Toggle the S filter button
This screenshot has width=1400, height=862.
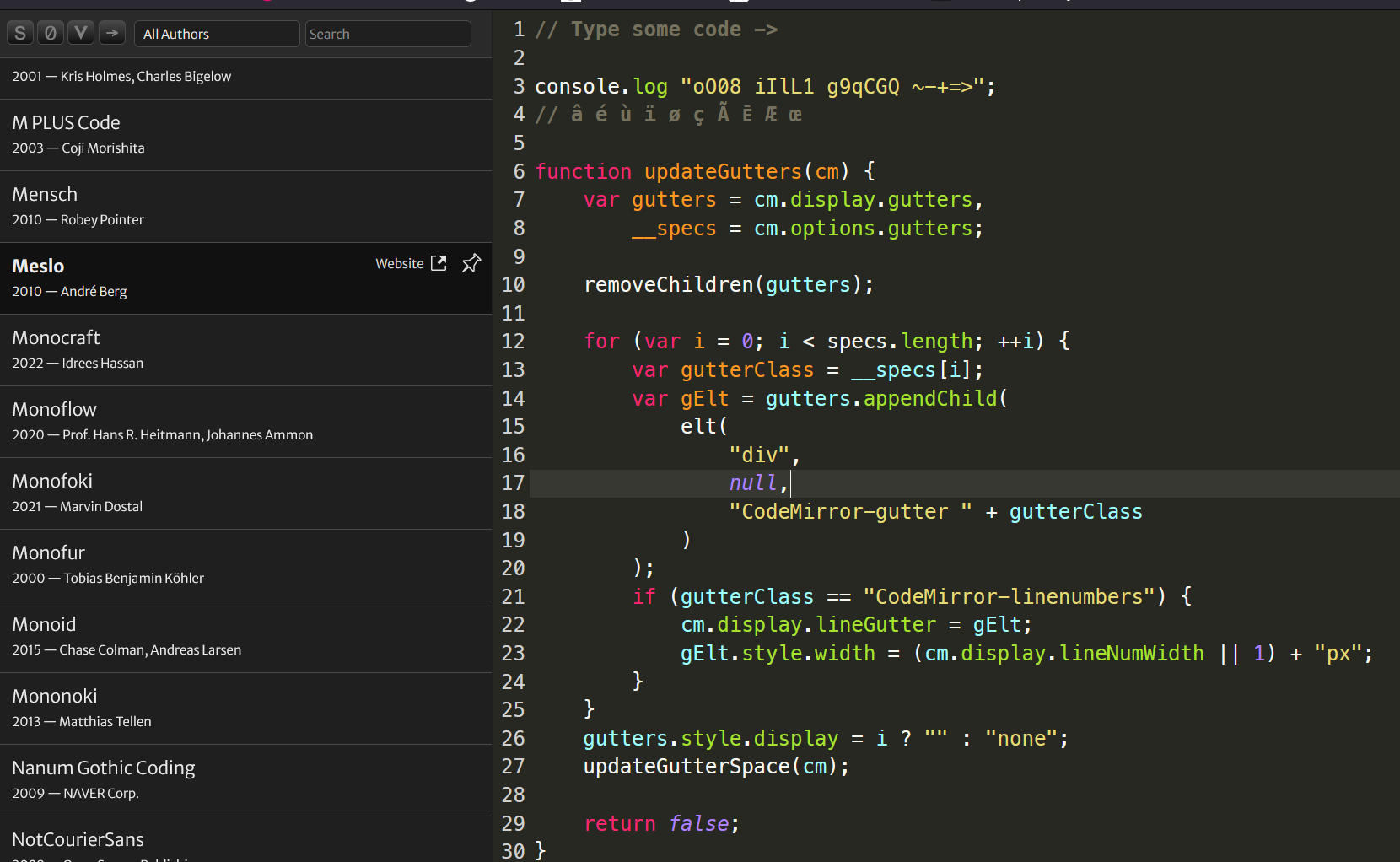pyautogui.click(x=20, y=34)
